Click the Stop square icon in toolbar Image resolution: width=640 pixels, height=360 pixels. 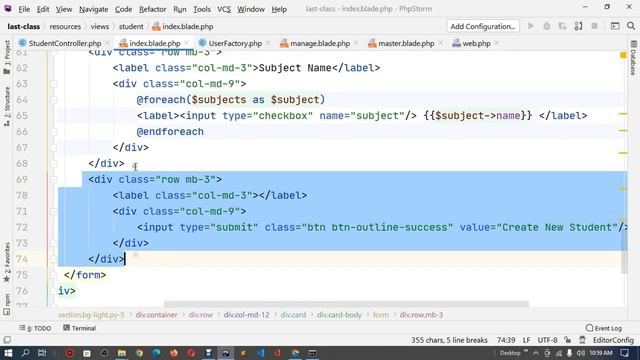(594, 26)
